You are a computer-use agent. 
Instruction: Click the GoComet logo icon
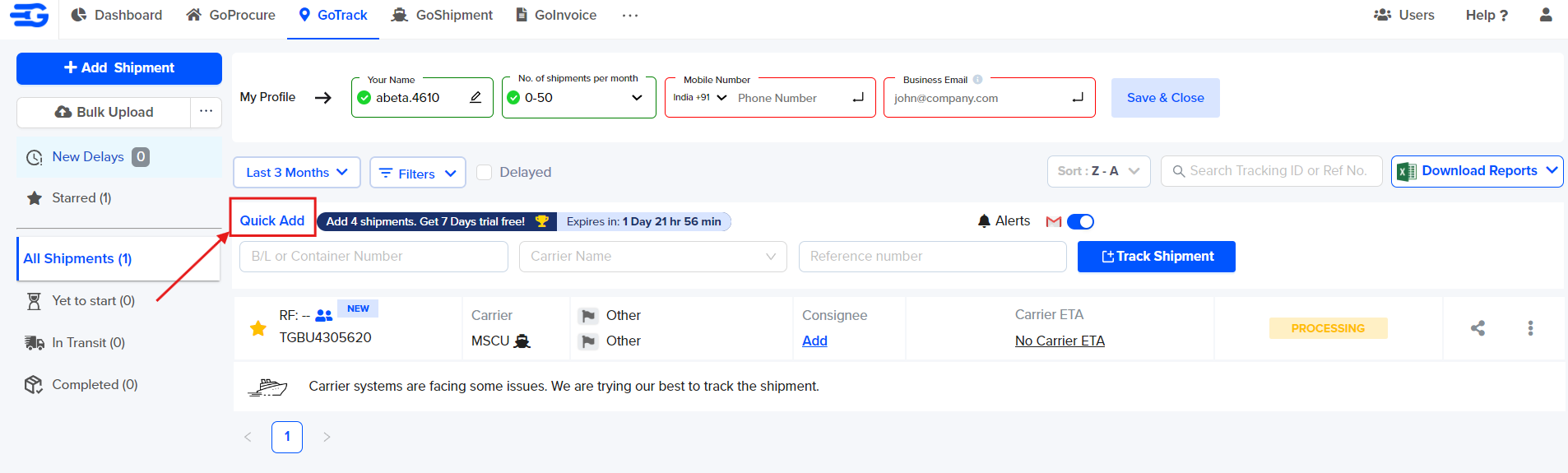pyautogui.click(x=30, y=15)
